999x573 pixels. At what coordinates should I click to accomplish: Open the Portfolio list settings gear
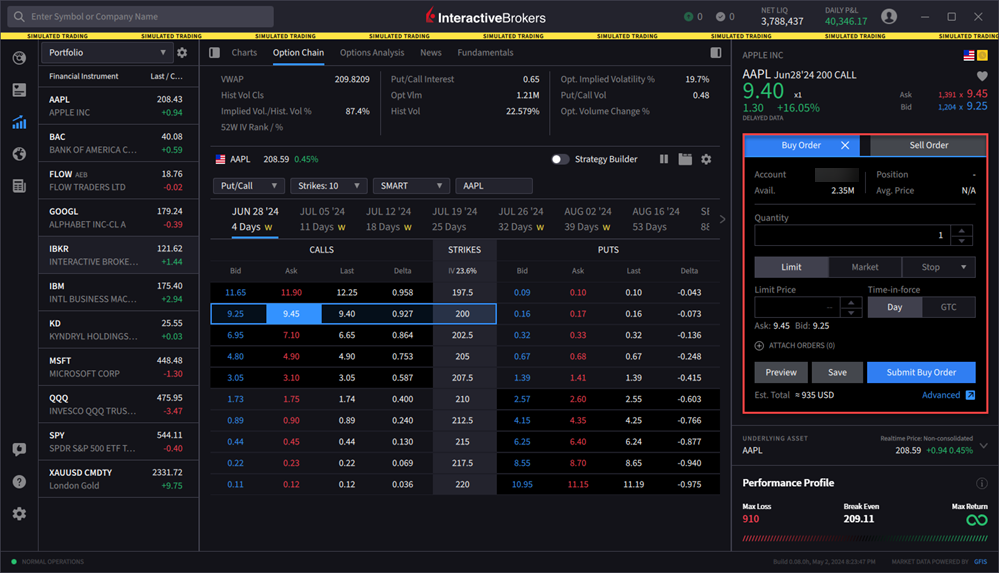[182, 52]
